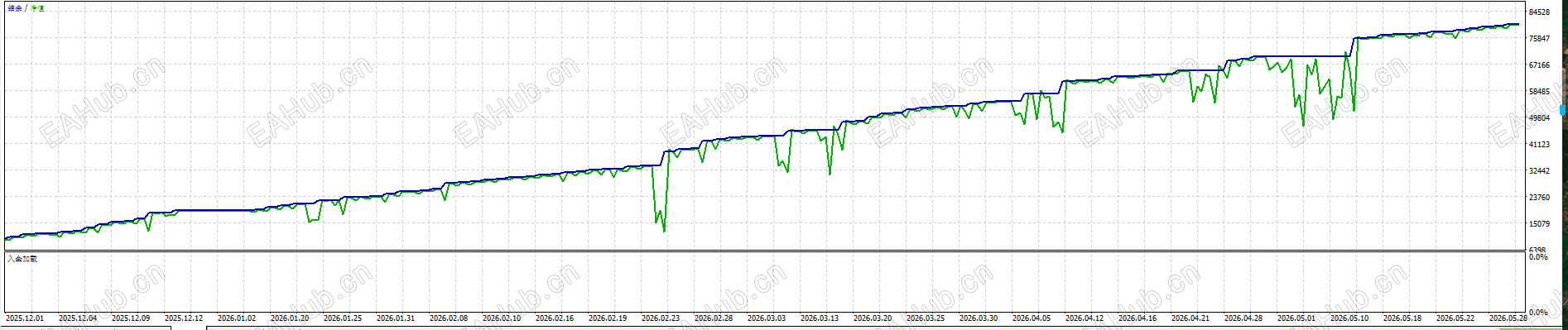
Task: Click the green 净值 equity legend label
Action: [38, 8]
